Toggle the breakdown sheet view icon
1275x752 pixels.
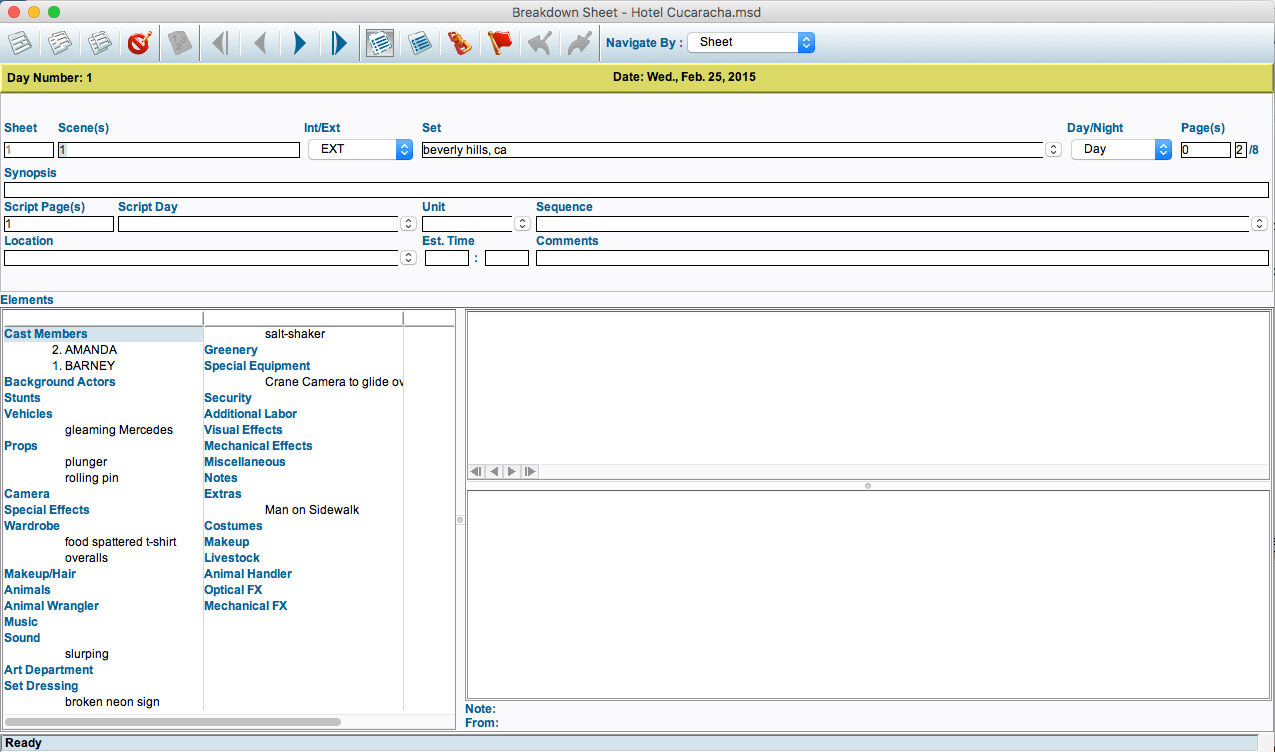tap(379, 43)
